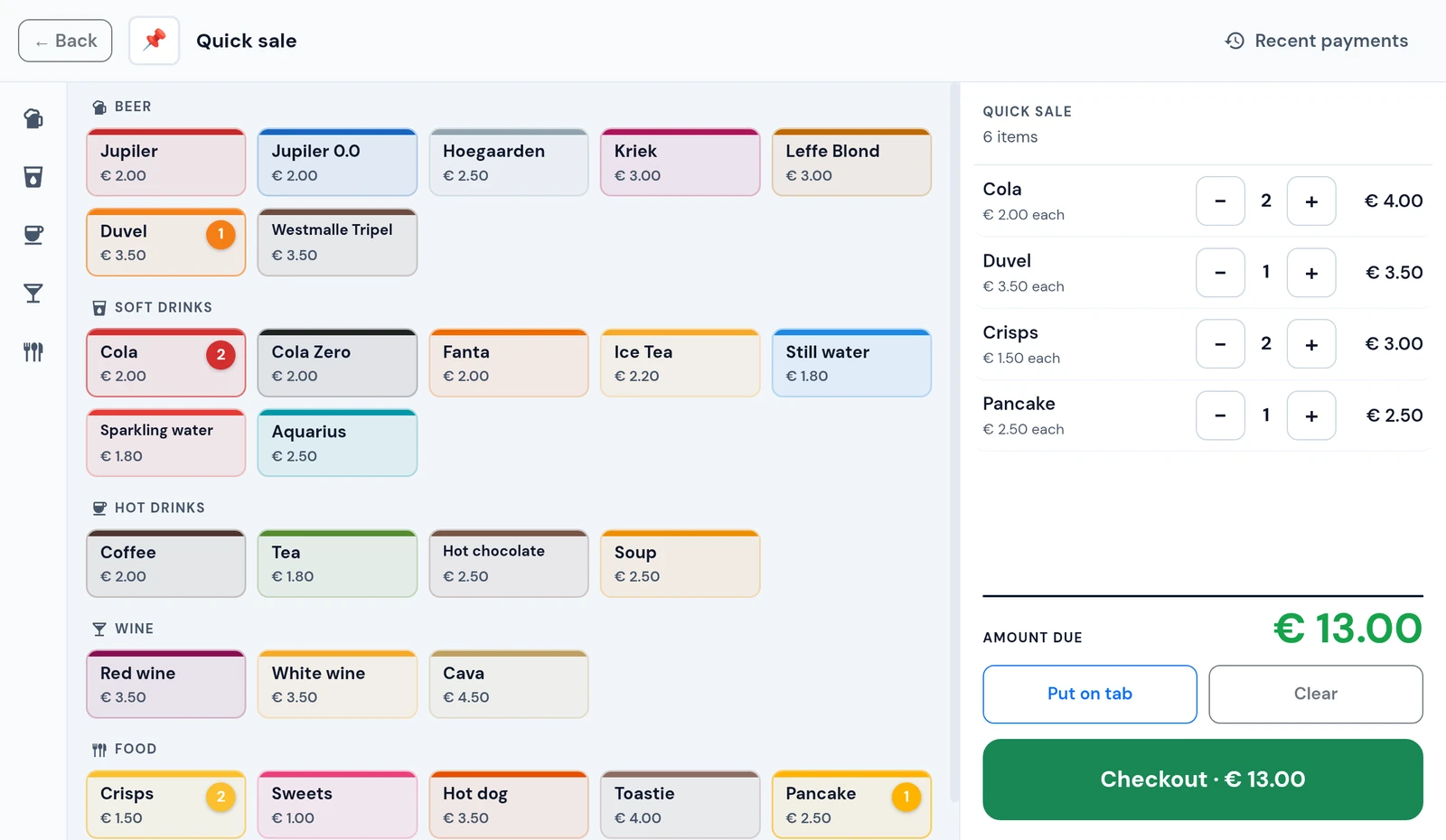
Task: Add Still water to order
Action: pos(851,363)
